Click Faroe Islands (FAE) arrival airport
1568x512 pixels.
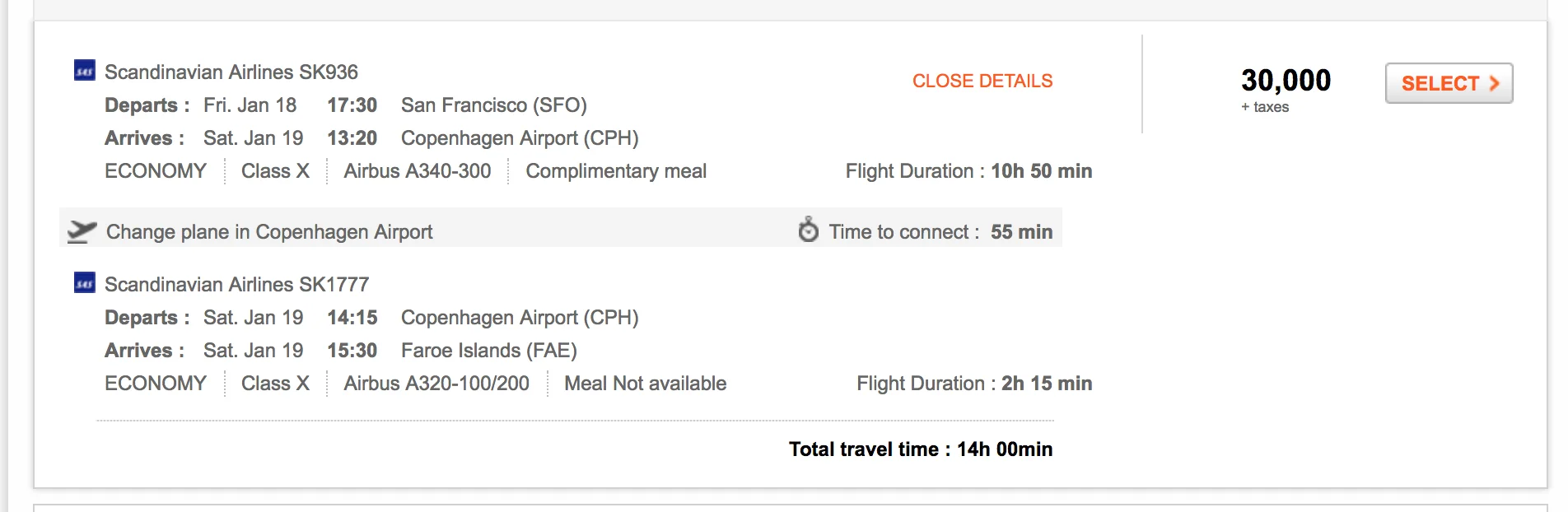pyautogui.click(x=489, y=351)
